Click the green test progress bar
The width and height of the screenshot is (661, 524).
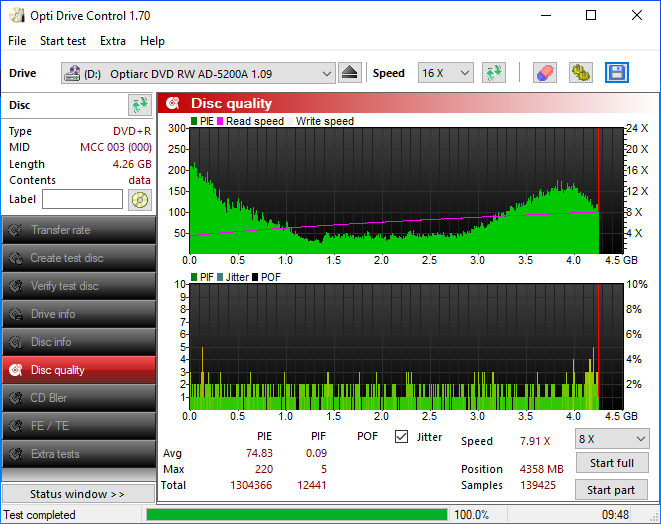point(297,515)
